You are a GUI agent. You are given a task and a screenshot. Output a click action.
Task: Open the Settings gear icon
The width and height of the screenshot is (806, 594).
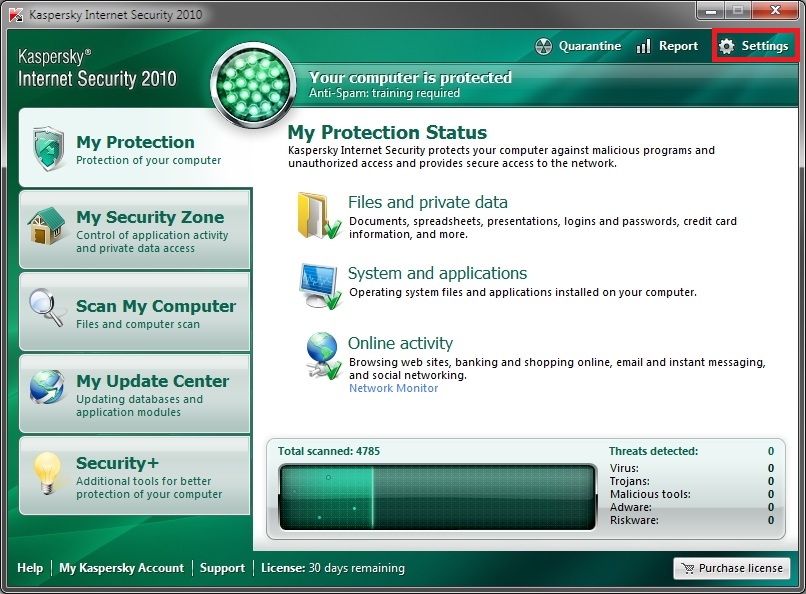click(726, 46)
